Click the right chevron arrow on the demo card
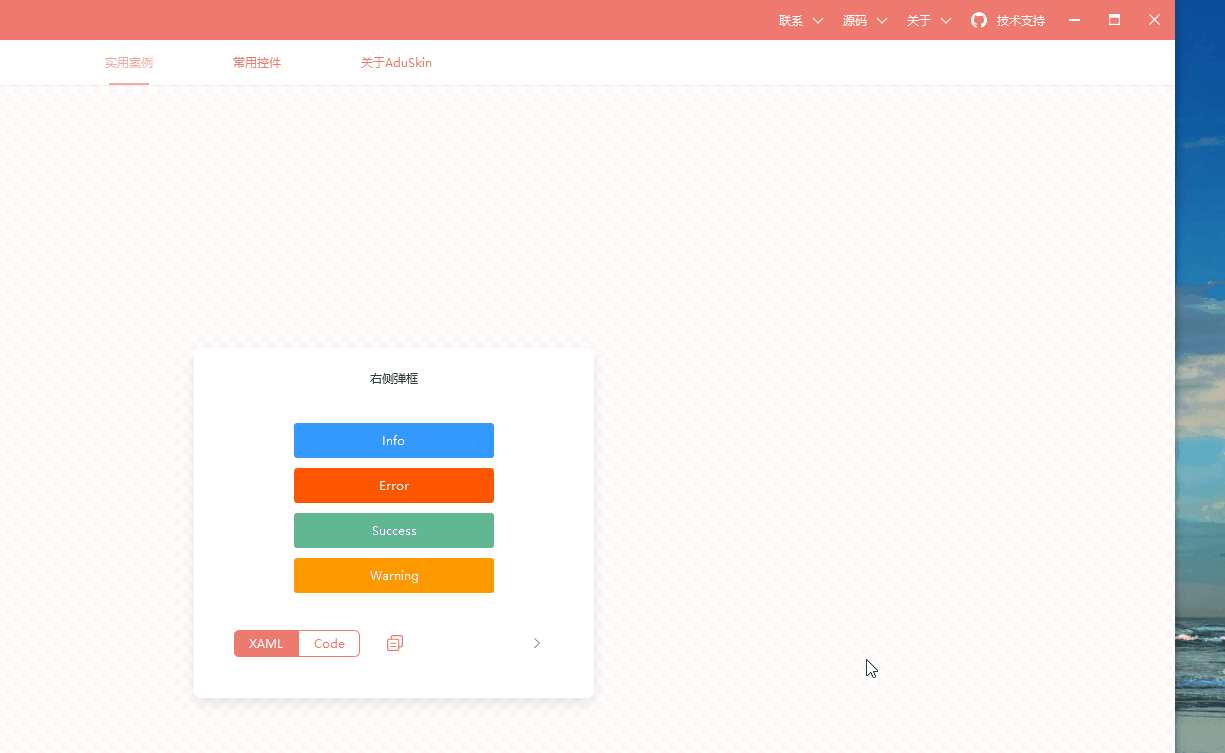Image resolution: width=1225 pixels, height=753 pixels. tap(537, 643)
